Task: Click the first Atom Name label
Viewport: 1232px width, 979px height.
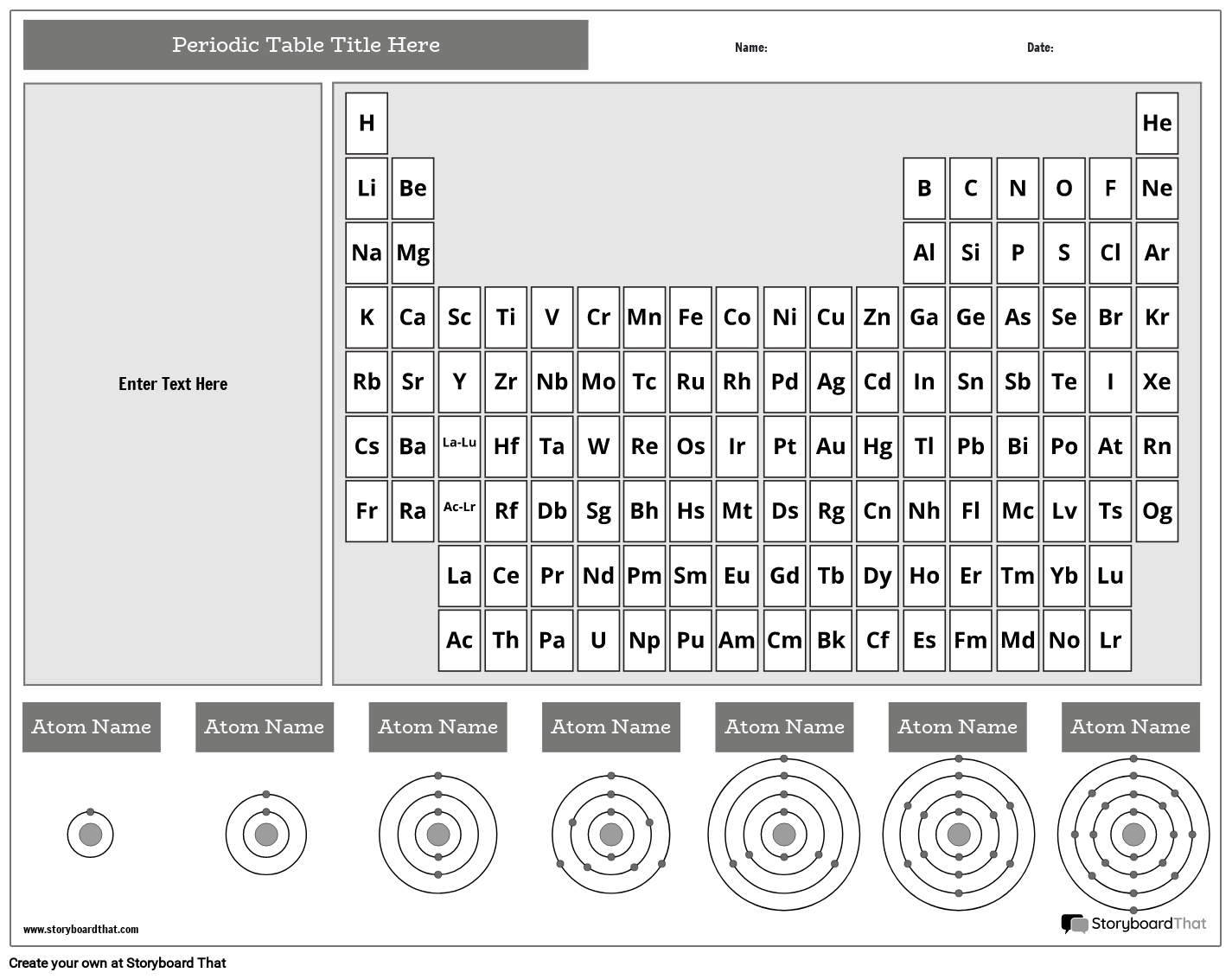Action: tap(91, 727)
